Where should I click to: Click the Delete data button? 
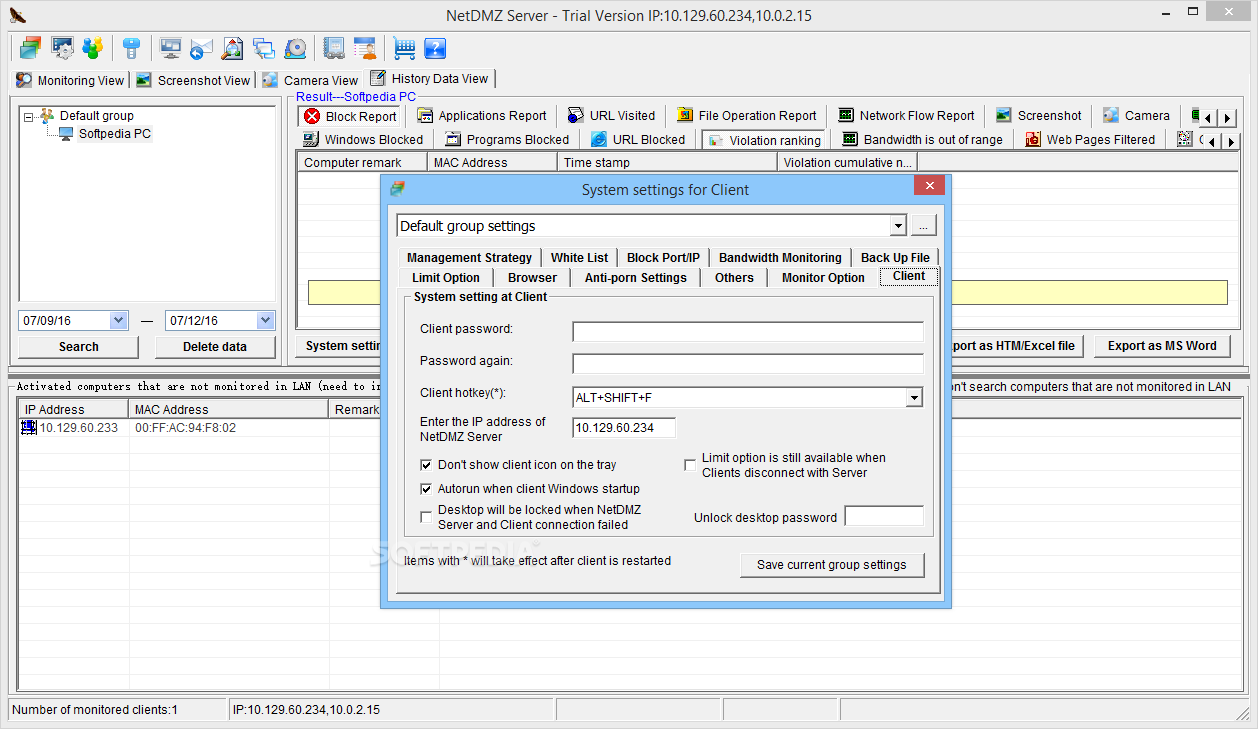point(215,347)
